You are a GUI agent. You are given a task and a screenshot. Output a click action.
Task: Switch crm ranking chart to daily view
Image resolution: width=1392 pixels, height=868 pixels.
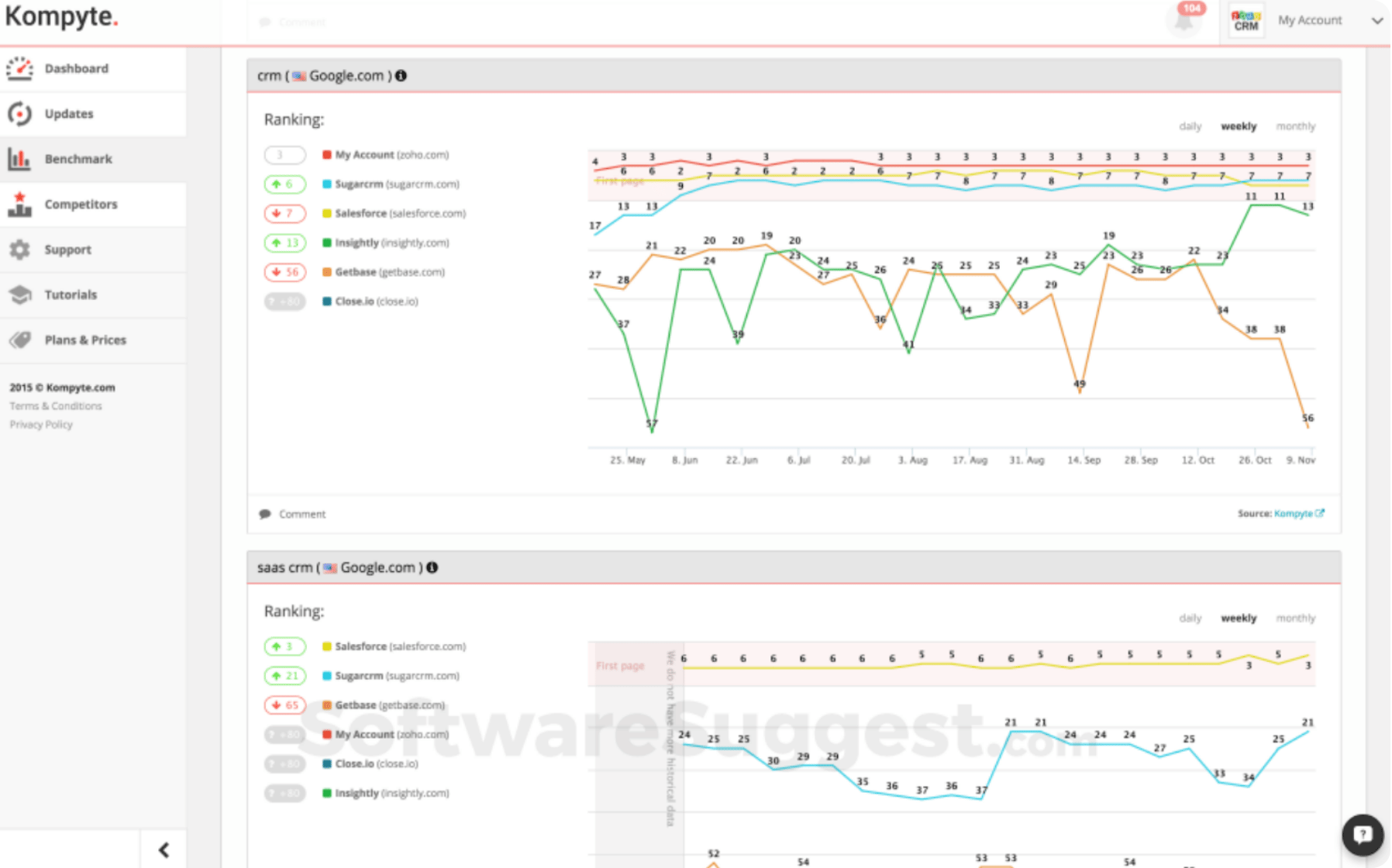1190,126
